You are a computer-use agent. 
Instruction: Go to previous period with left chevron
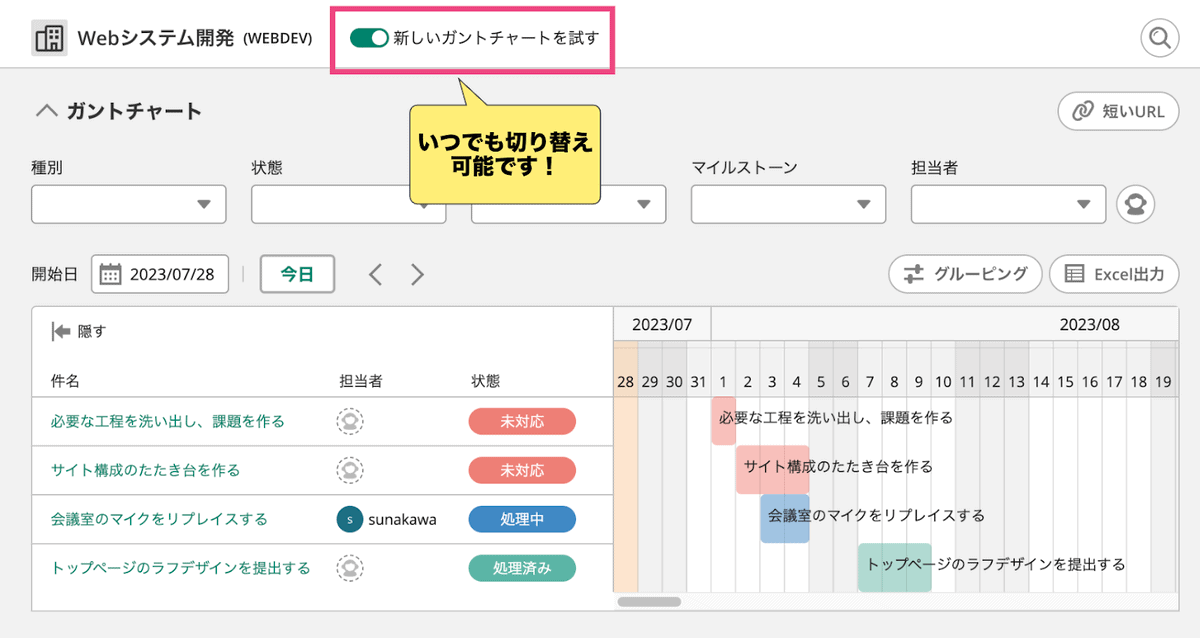click(x=375, y=274)
